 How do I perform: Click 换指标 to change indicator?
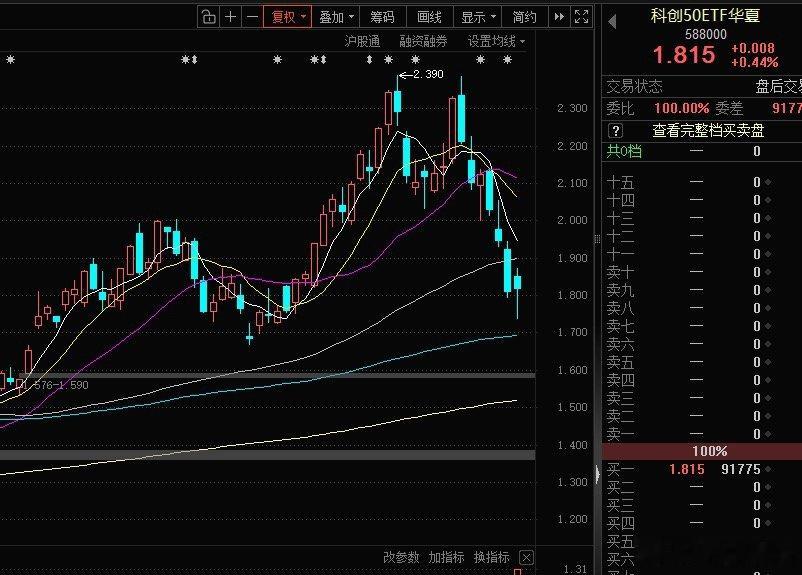[x=491, y=557]
